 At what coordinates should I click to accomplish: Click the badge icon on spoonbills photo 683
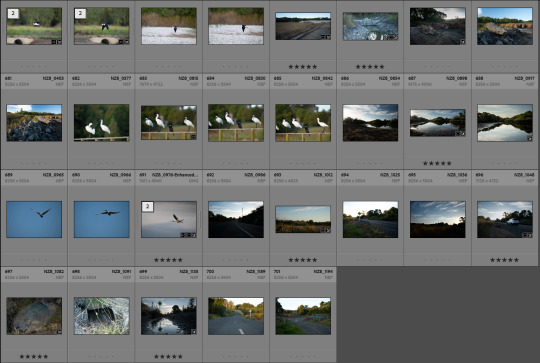tap(193, 137)
